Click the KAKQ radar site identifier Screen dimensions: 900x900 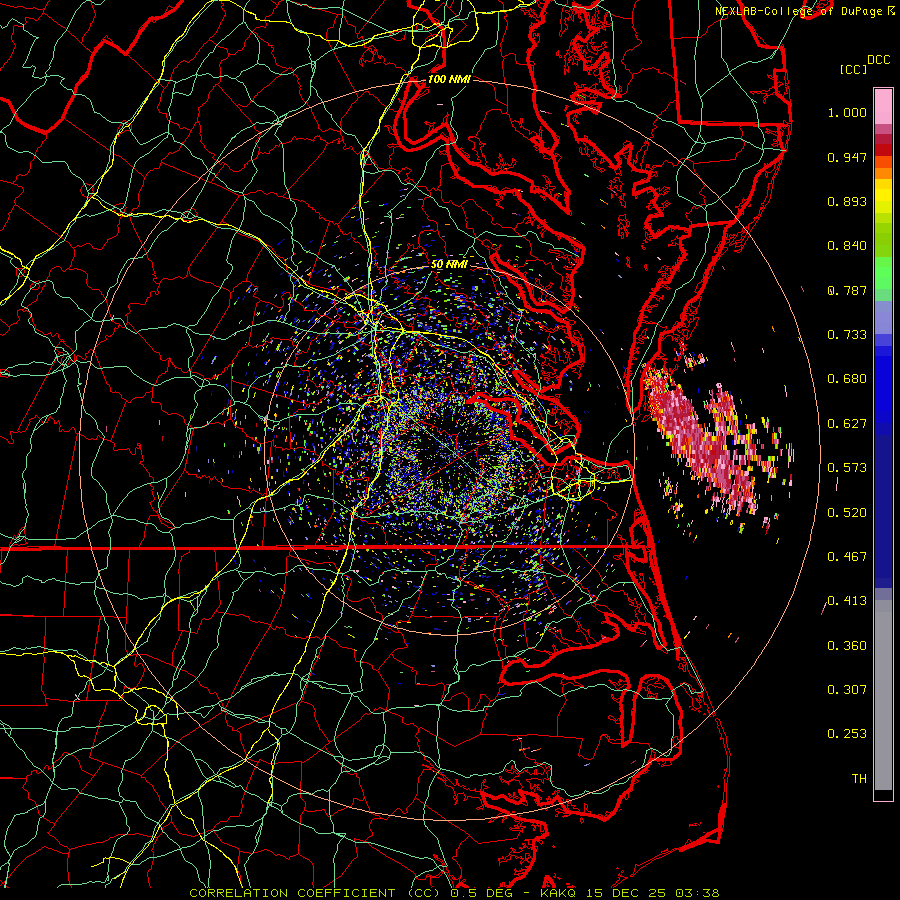click(x=560, y=893)
